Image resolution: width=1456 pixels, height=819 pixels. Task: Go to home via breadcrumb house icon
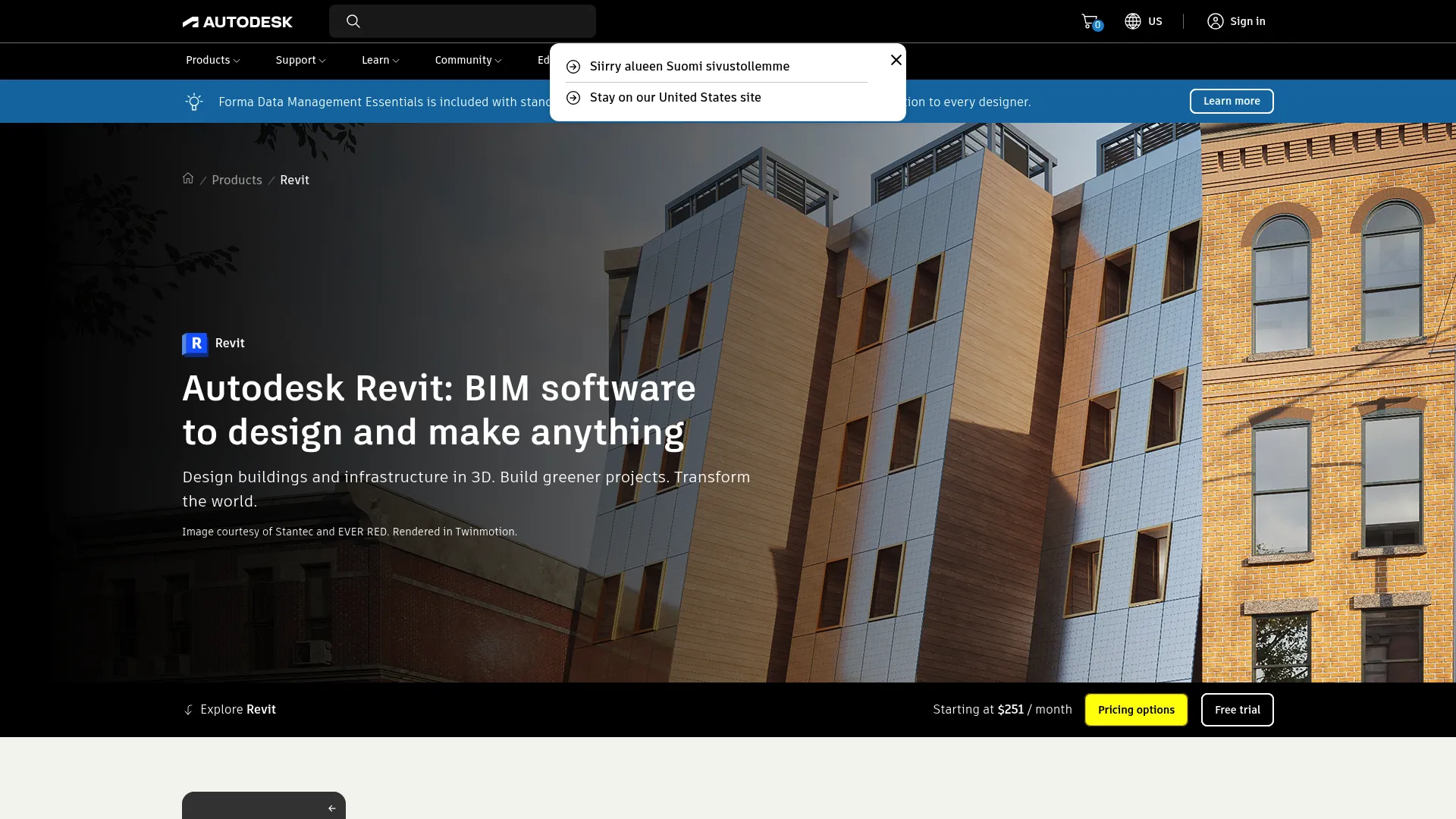coord(188,178)
